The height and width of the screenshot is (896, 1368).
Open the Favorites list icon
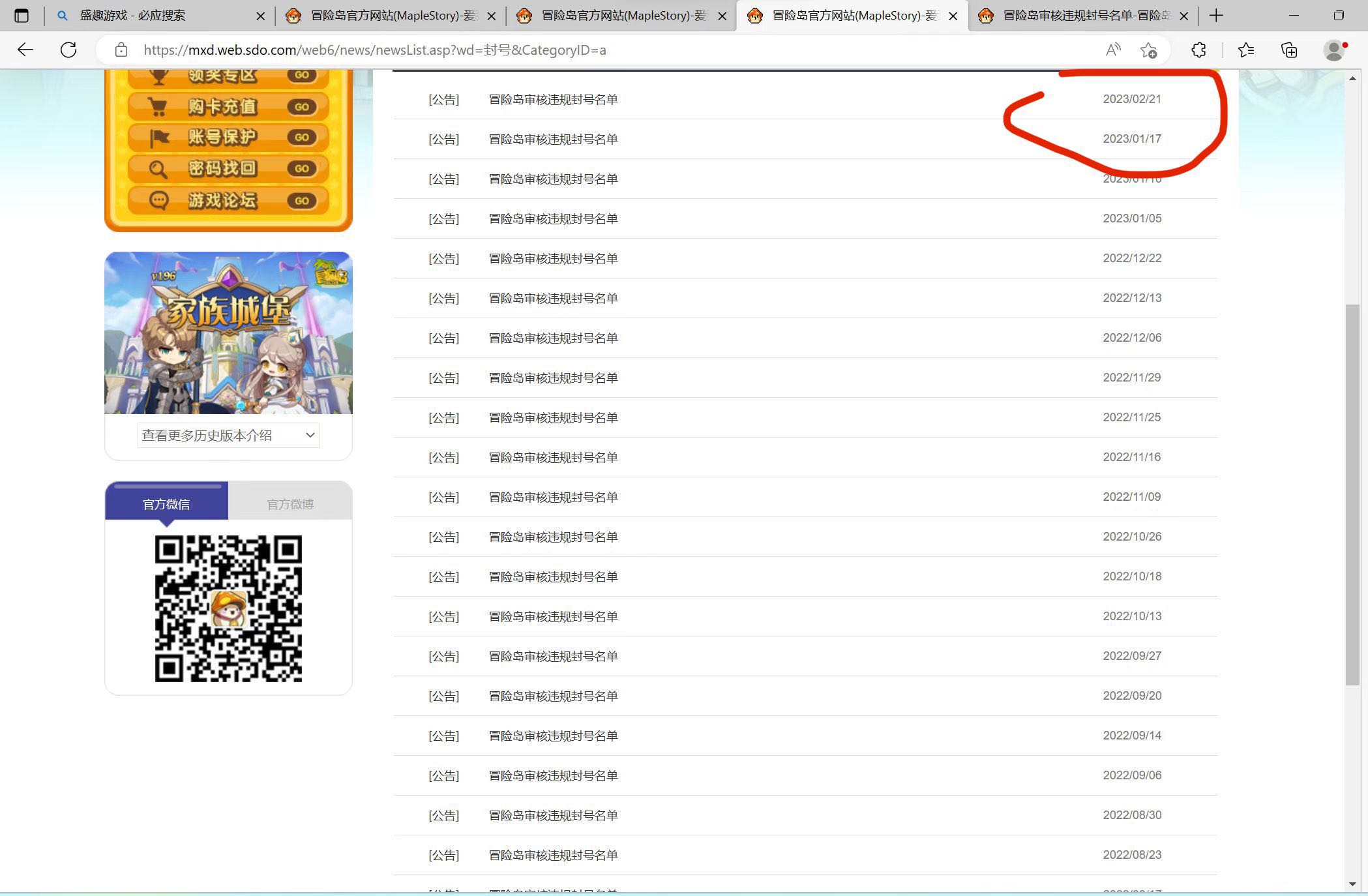(x=1246, y=50)
